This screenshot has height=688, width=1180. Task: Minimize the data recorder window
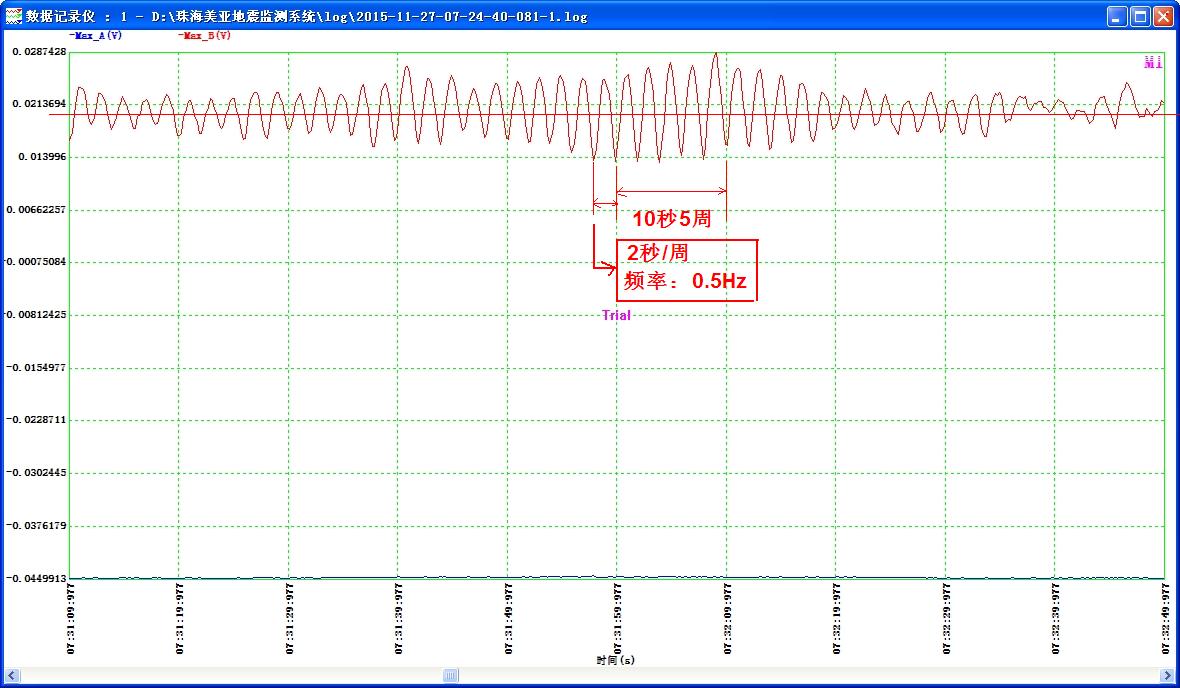tap(1117, 17)
